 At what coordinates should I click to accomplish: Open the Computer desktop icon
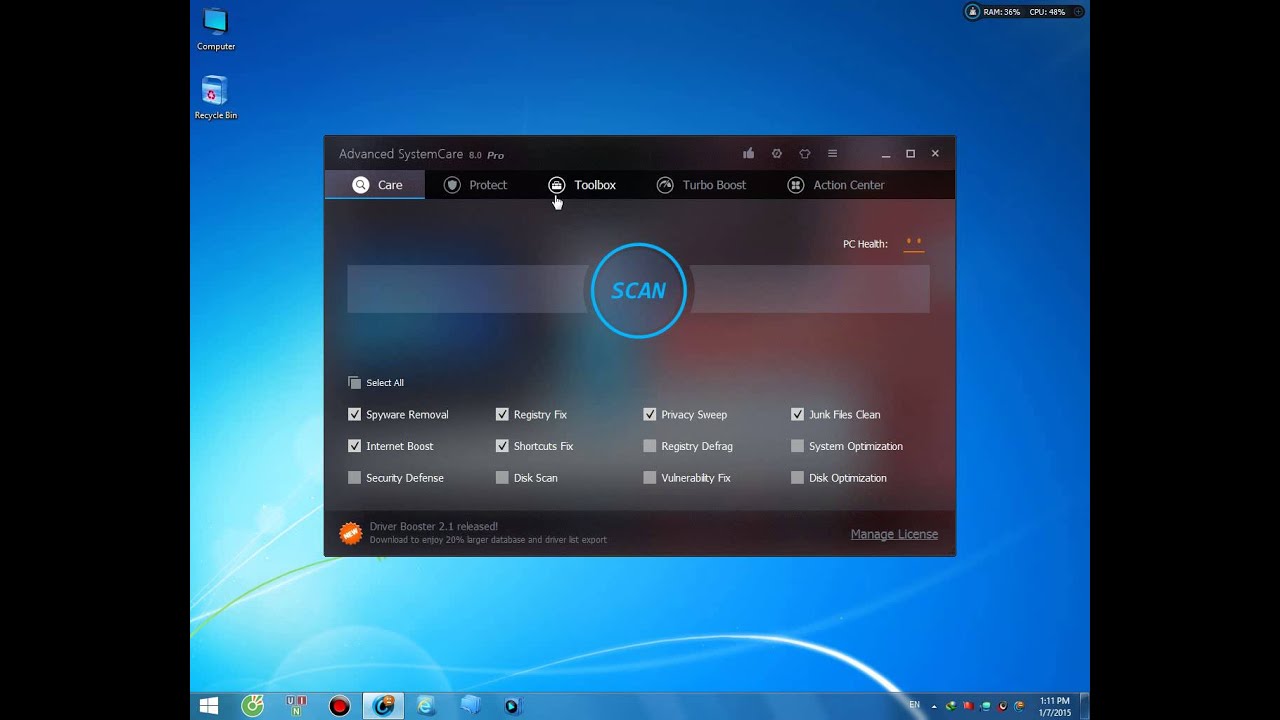pos(216,30)
